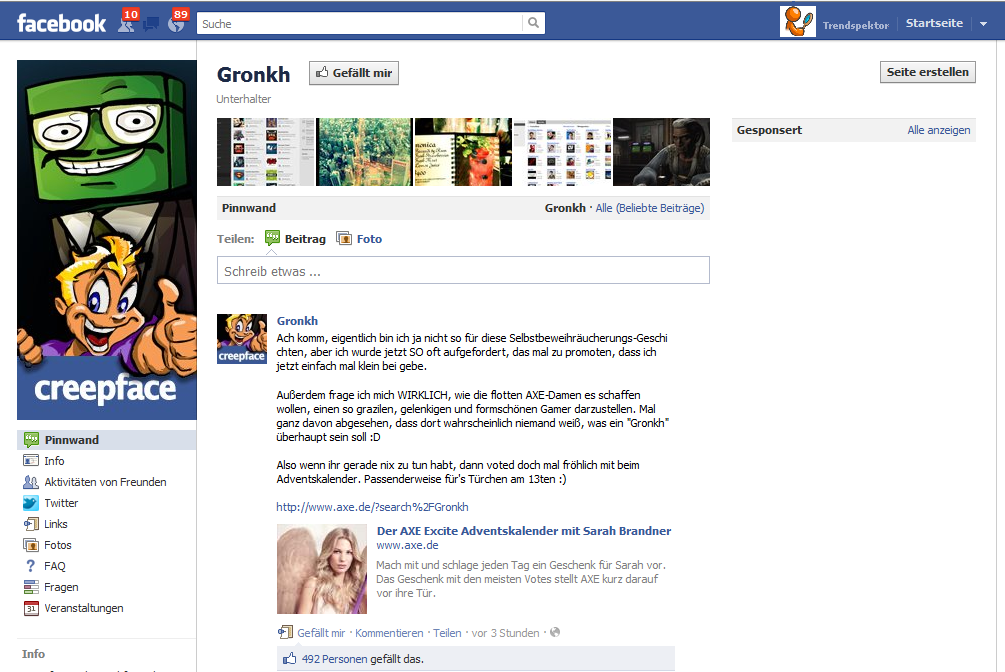Image resolution: width=1005 pixels, height=672 pixels.
Task: Open the dark game character photo thumbnail
Action: click(661, 152)
